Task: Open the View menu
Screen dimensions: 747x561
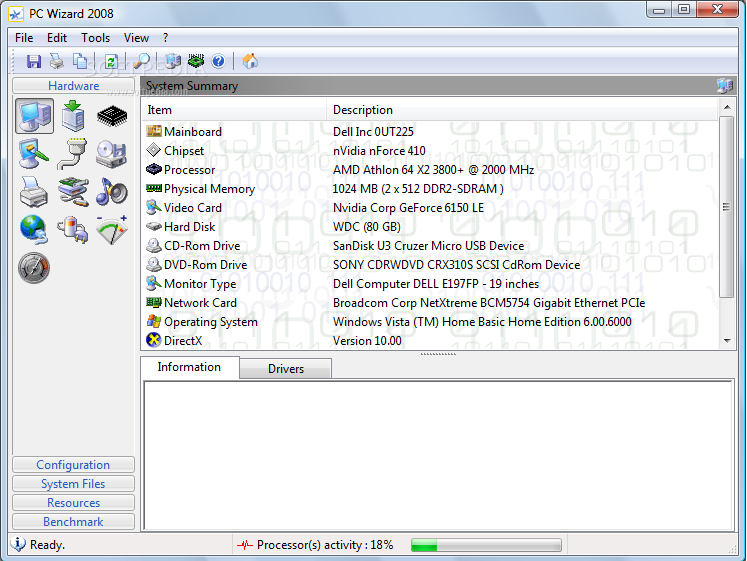Action: (x=136, y=38)
